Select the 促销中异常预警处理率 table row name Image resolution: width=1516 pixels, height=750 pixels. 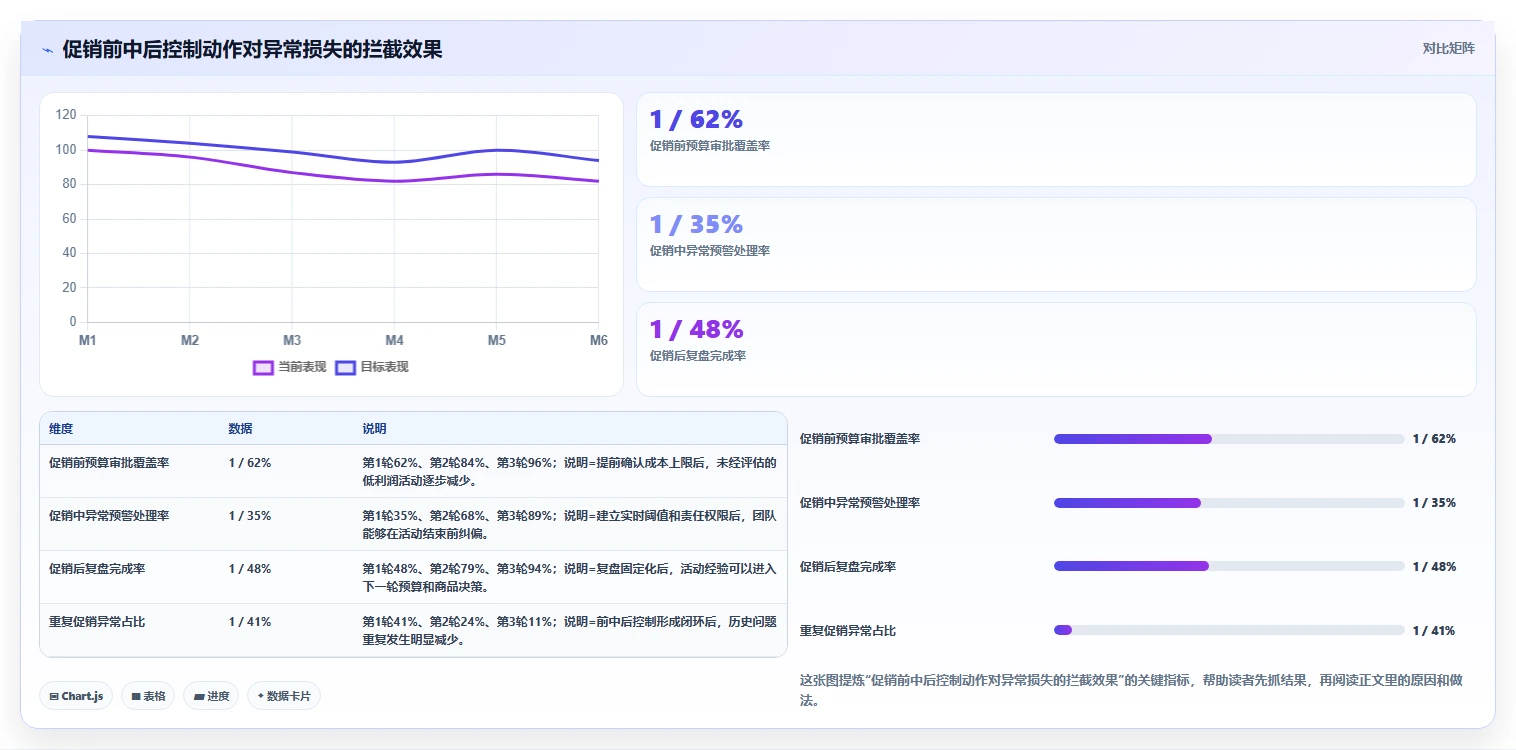[x=109, y=516]
